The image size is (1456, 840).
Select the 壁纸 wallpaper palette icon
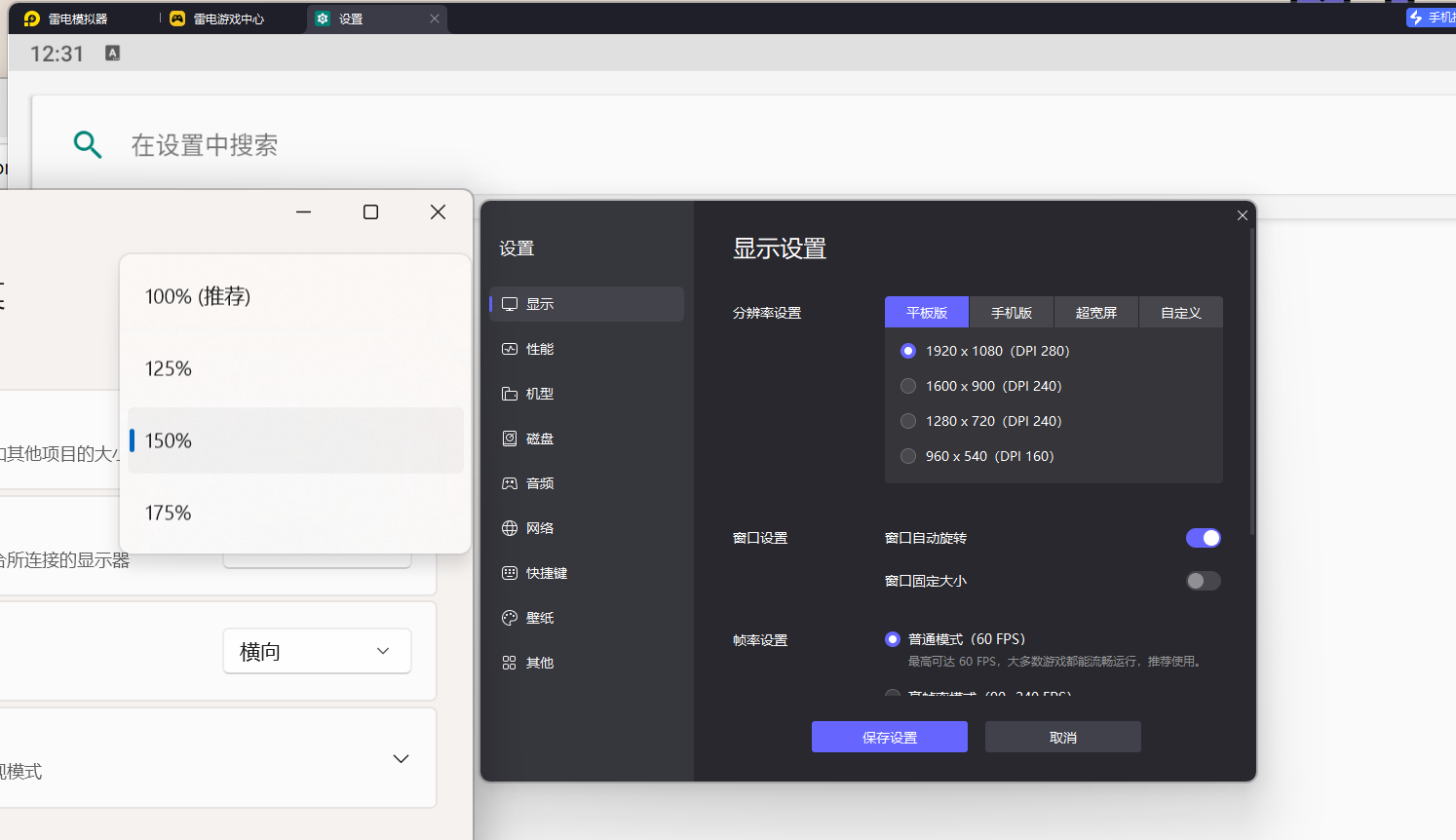509,618
